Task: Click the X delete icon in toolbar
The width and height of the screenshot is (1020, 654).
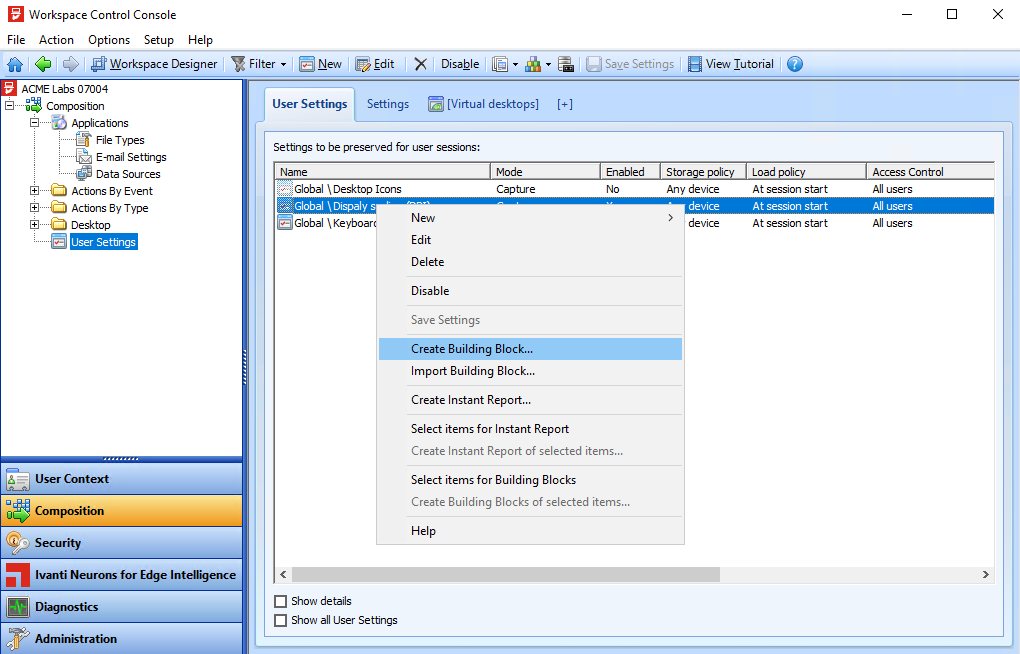Action: [x=421, y=64]
